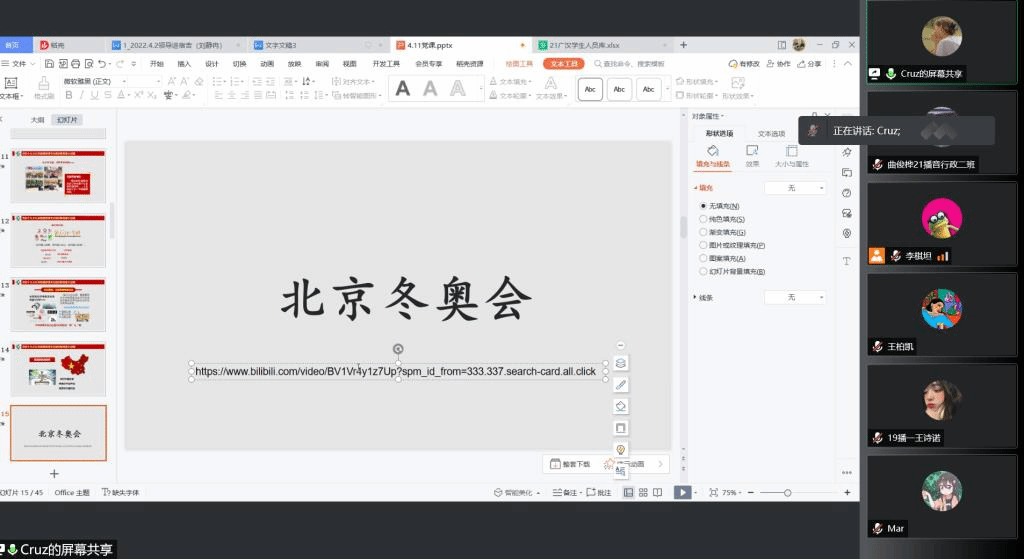Screen dimensions: 1024x559
Task: Click the 文本工具 highlighted button
Action: click(x=564, y=64)
